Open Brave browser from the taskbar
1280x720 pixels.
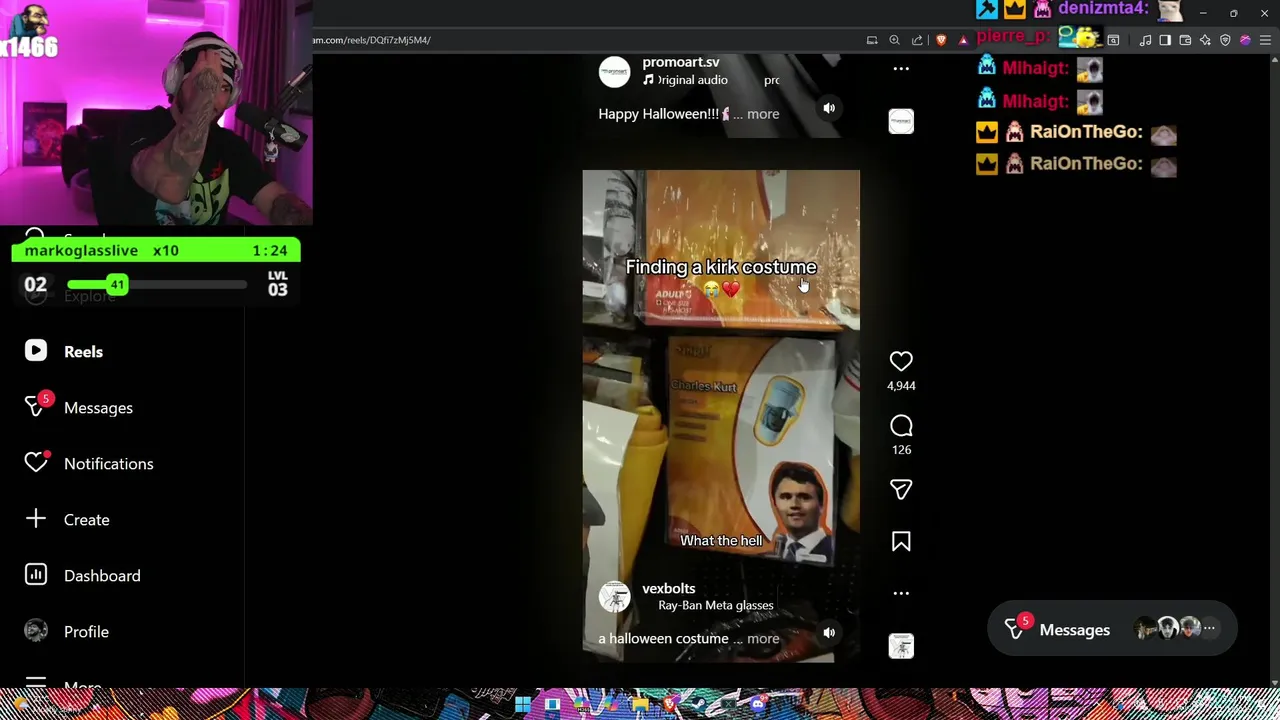(x=669, y=704)
